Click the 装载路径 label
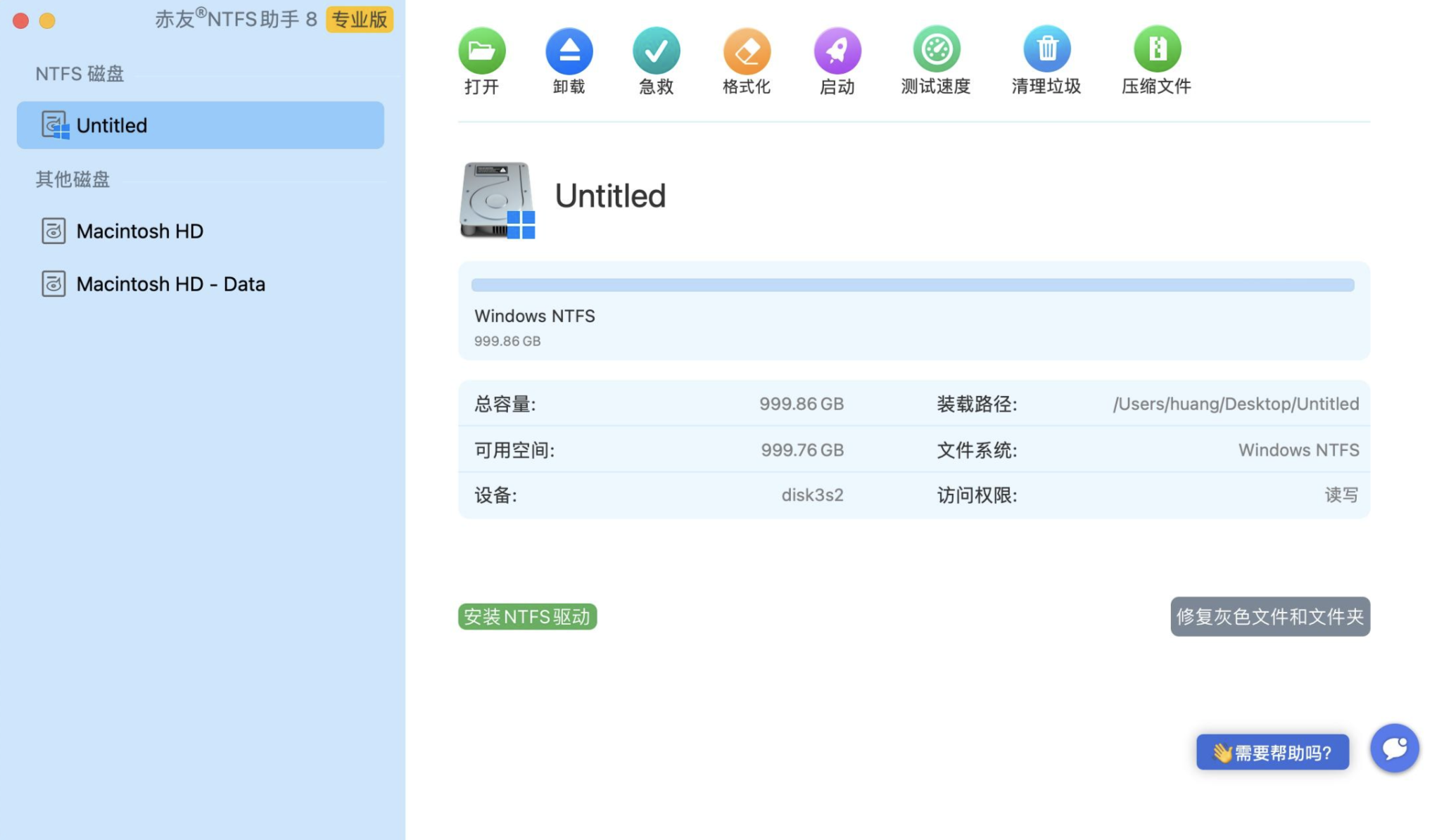The image size is (1444, 840). (x=977, y=404)
